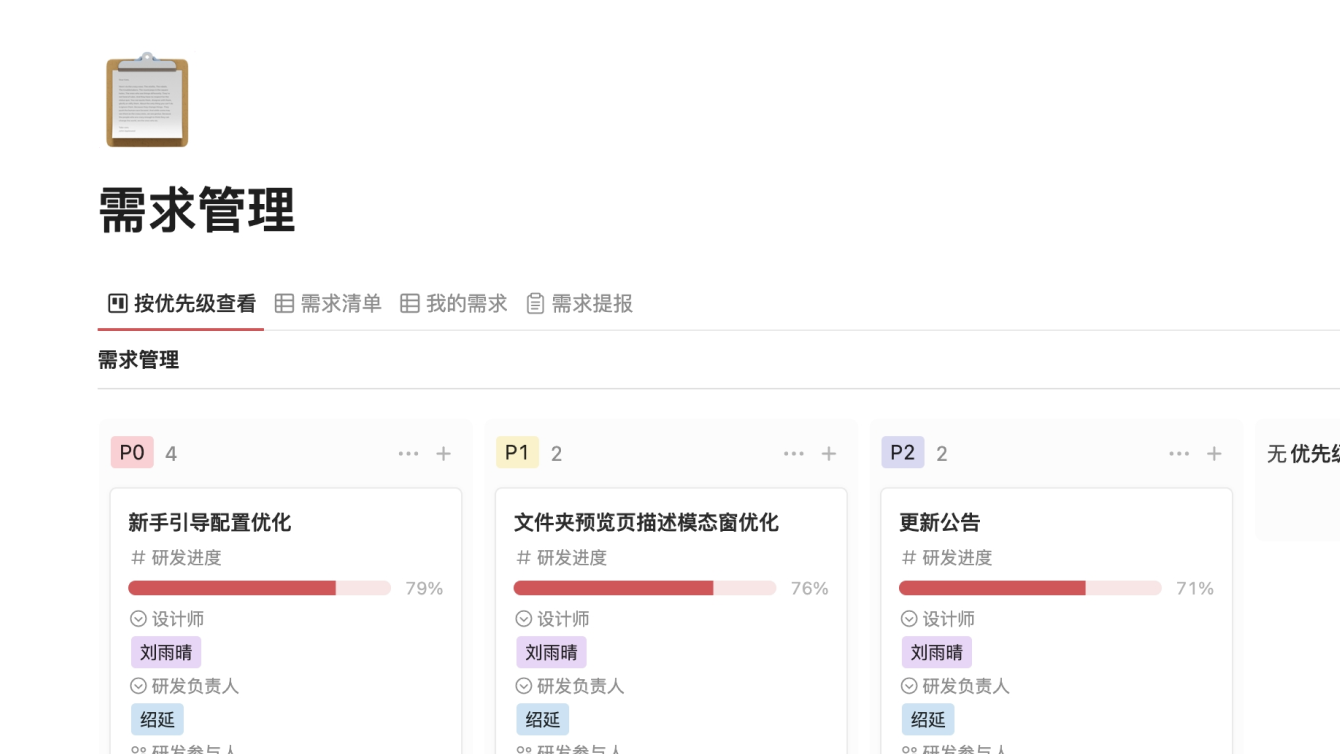Select the 按优先级查看 board tab
The width and height of the screenshot is (1340, 754).
(182, 304)
